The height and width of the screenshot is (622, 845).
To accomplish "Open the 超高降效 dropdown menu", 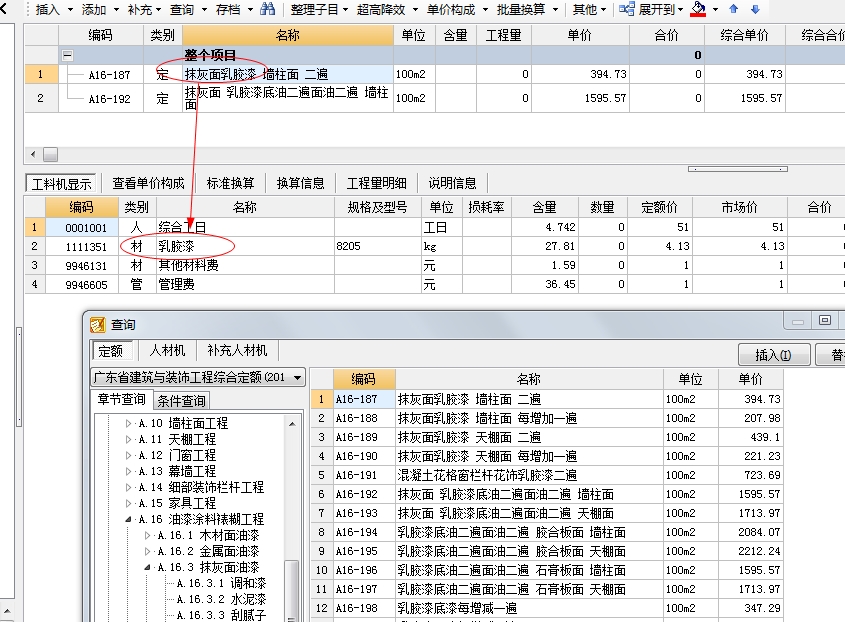I will tap(415, 10).
